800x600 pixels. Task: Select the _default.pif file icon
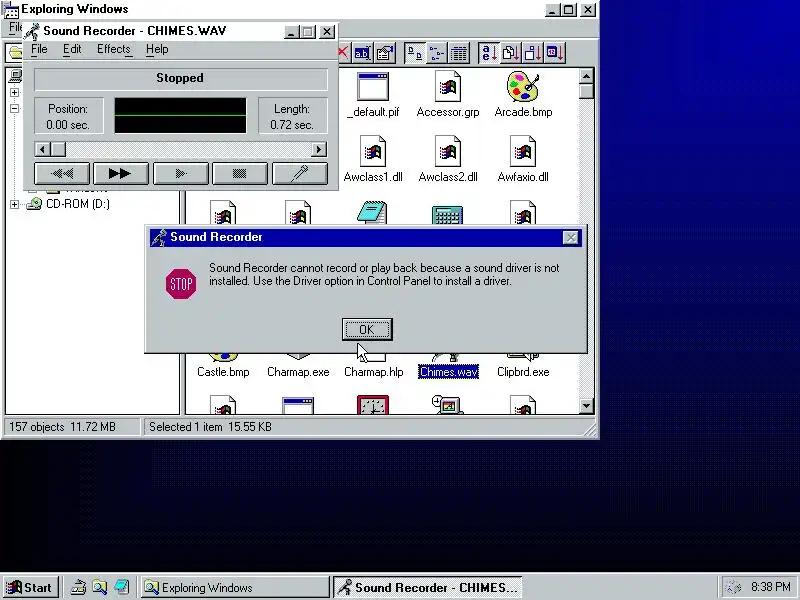coord(373,86)
